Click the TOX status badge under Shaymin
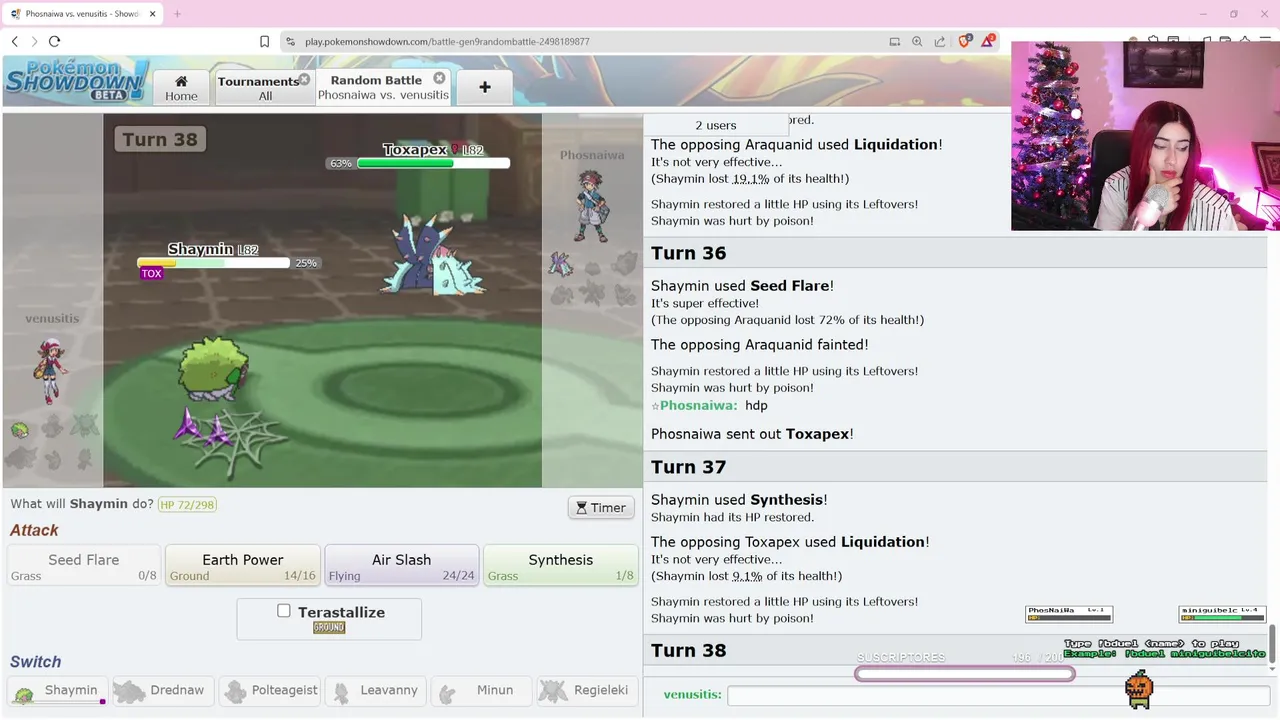Screen dimensions: 1280x720 coord(151,273)
